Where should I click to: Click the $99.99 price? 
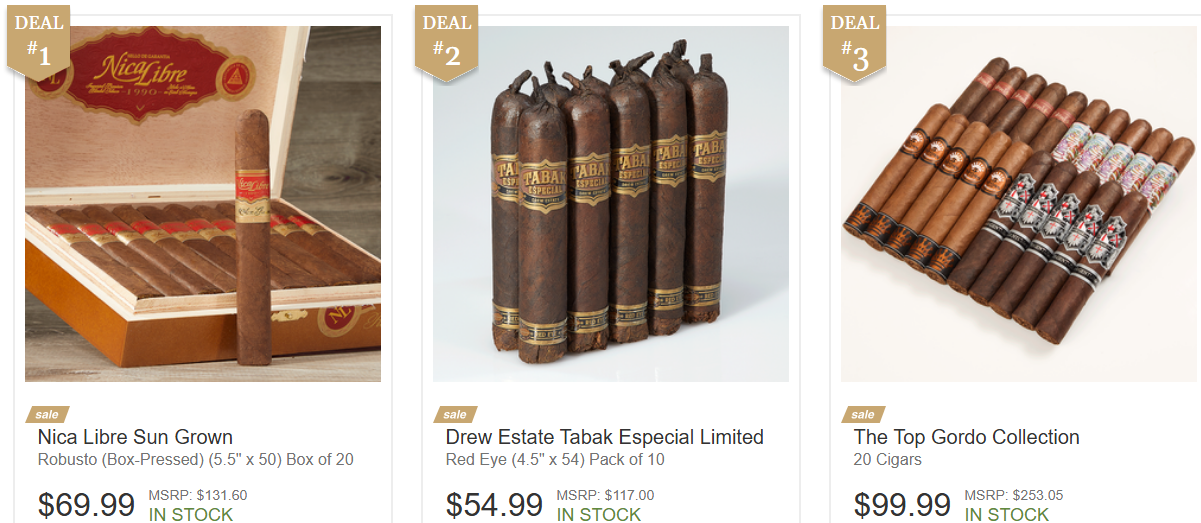[902, 505]
